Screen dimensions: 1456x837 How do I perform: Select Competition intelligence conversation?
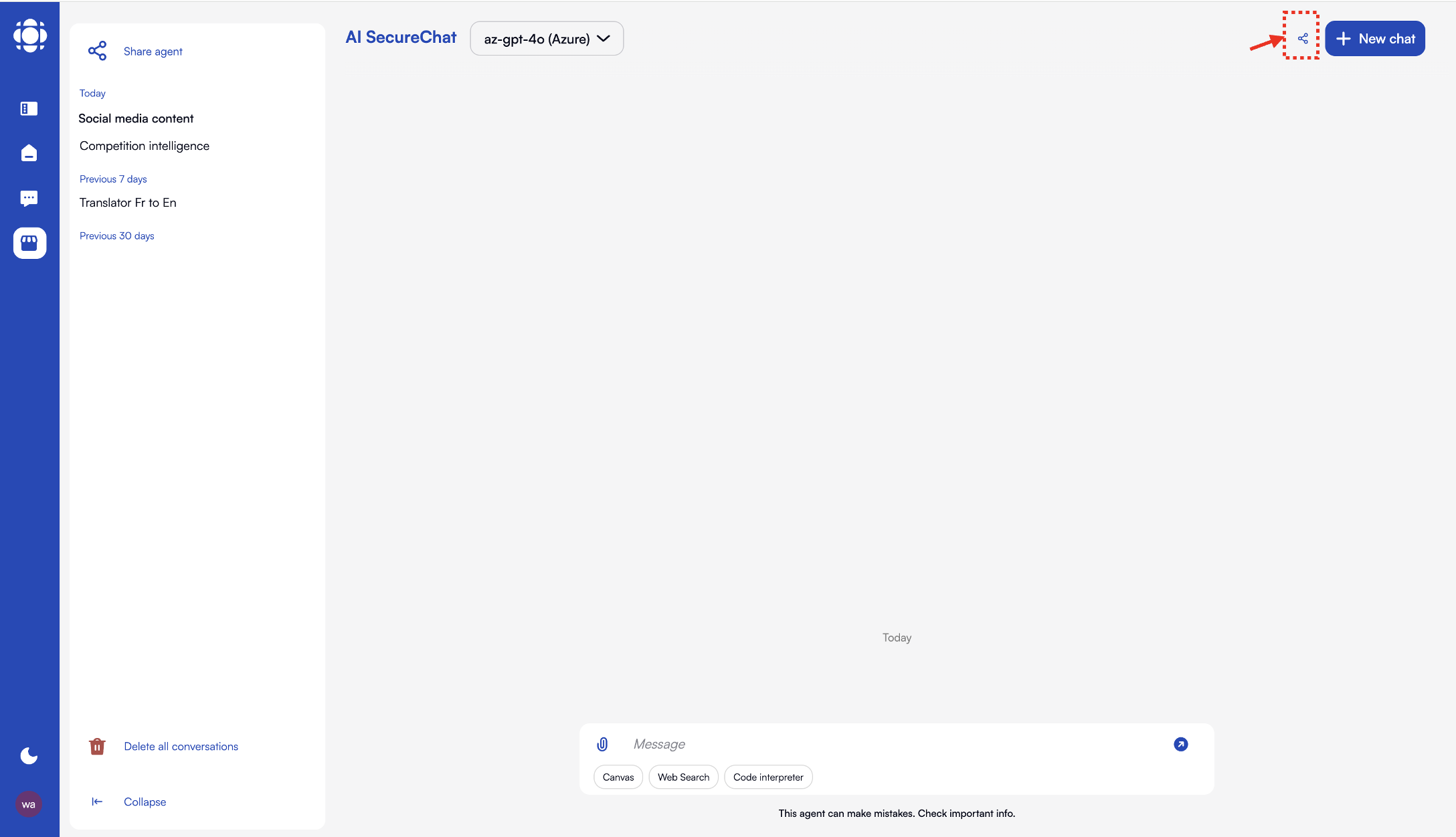click(145, 146)
